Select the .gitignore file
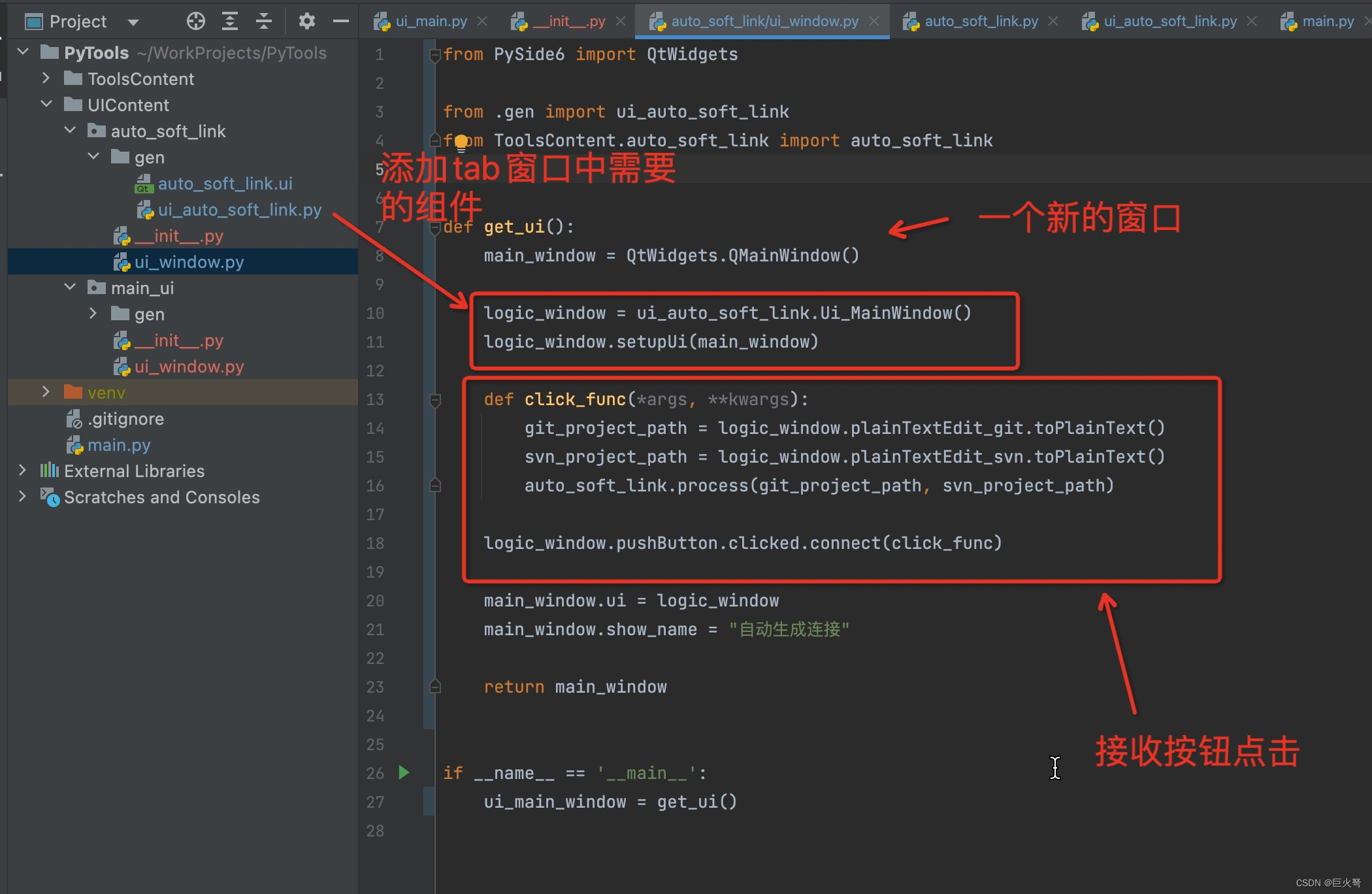 pyautogui.click(x=125, y=419)
